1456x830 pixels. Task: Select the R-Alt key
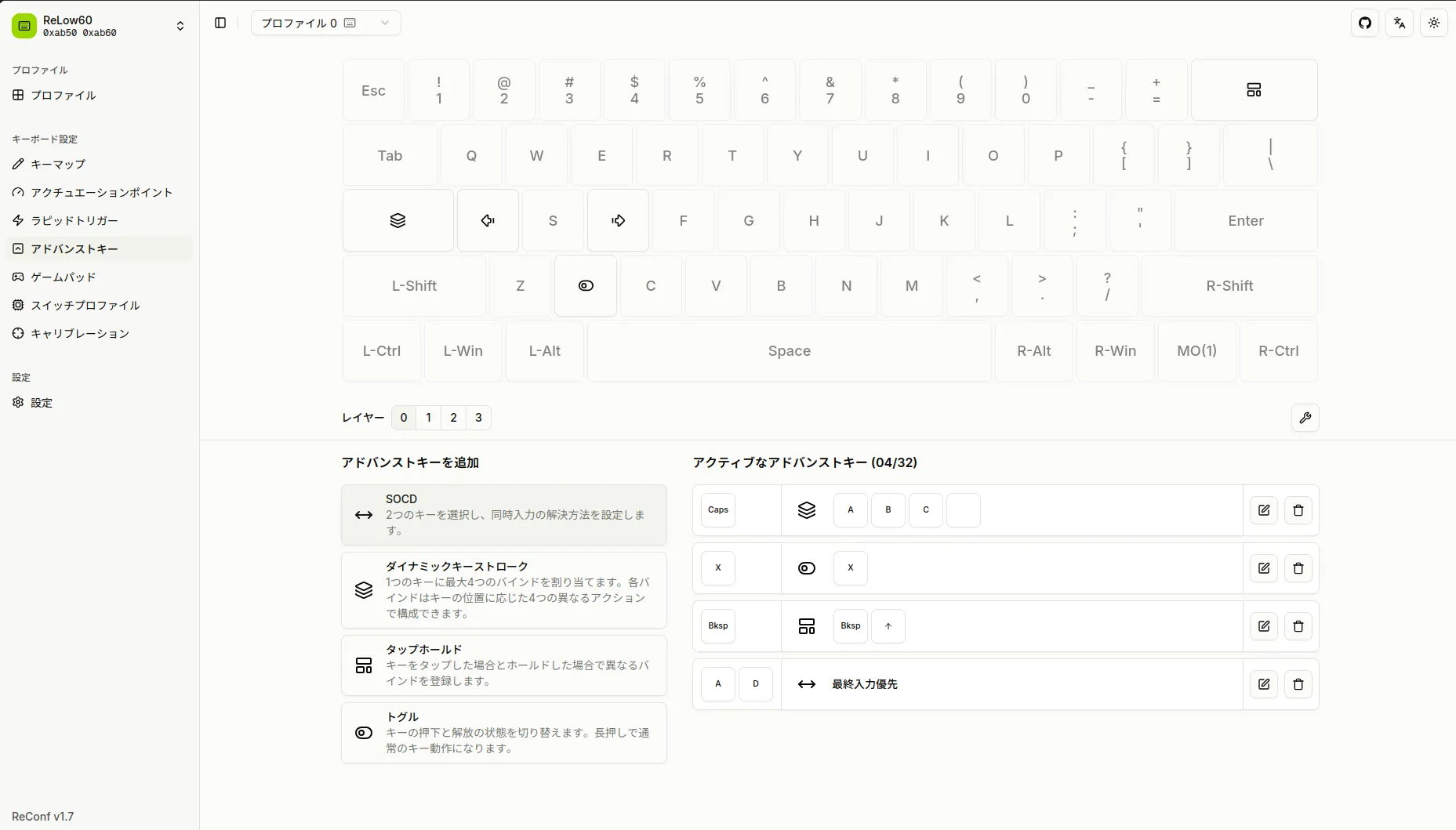pos(1034,350)
